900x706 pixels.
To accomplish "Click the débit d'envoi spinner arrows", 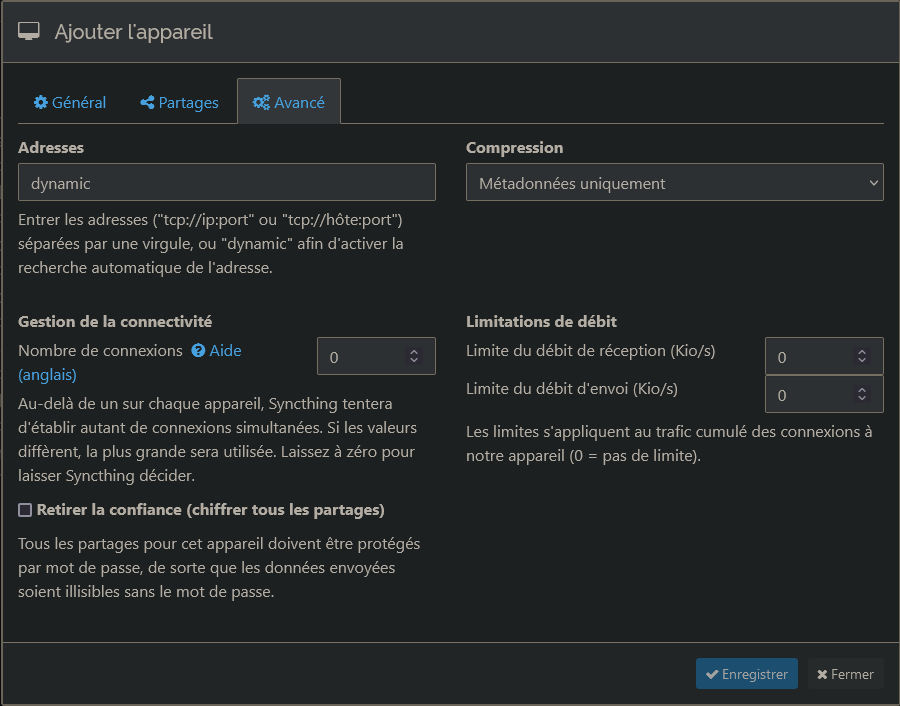I will click(x=862, y=394).
